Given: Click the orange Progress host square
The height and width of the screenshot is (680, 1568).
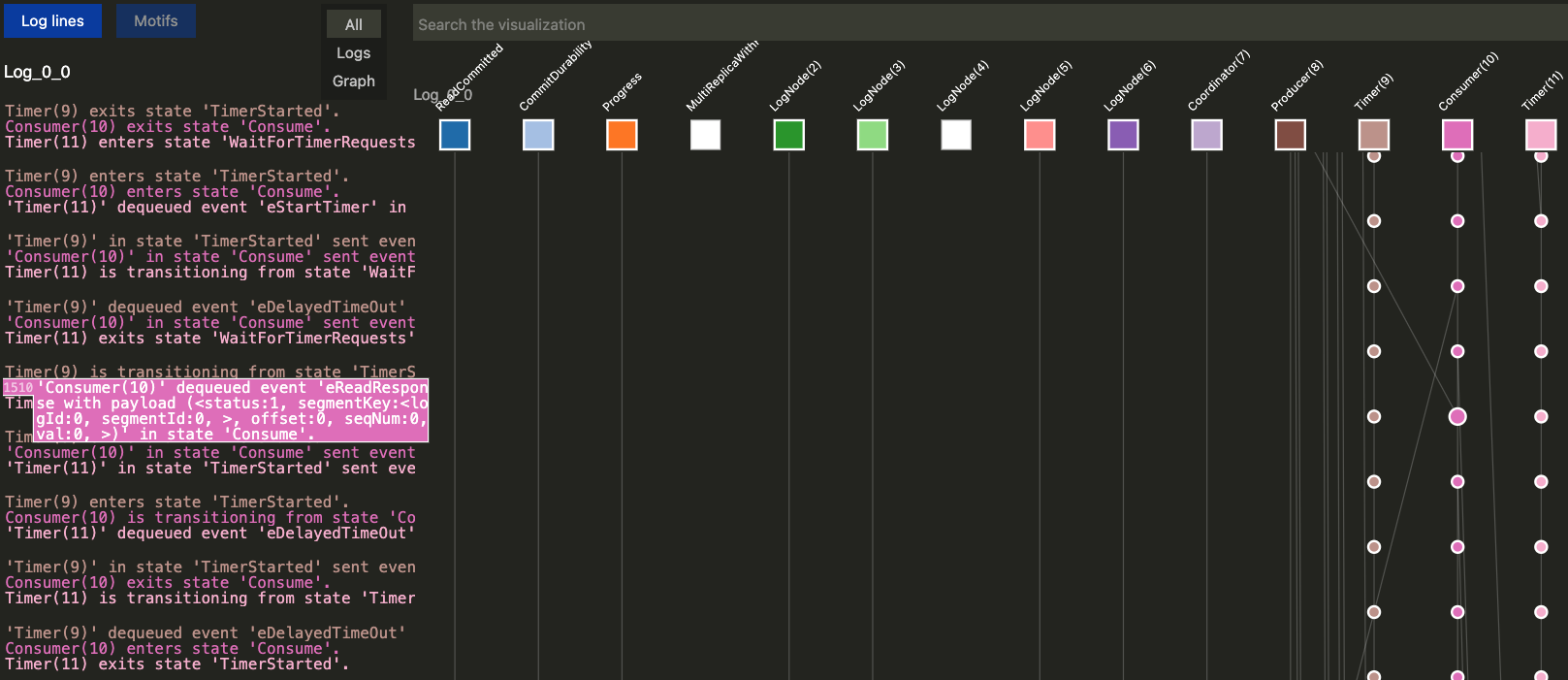Looking at the screenshot, I should [622, 135].
